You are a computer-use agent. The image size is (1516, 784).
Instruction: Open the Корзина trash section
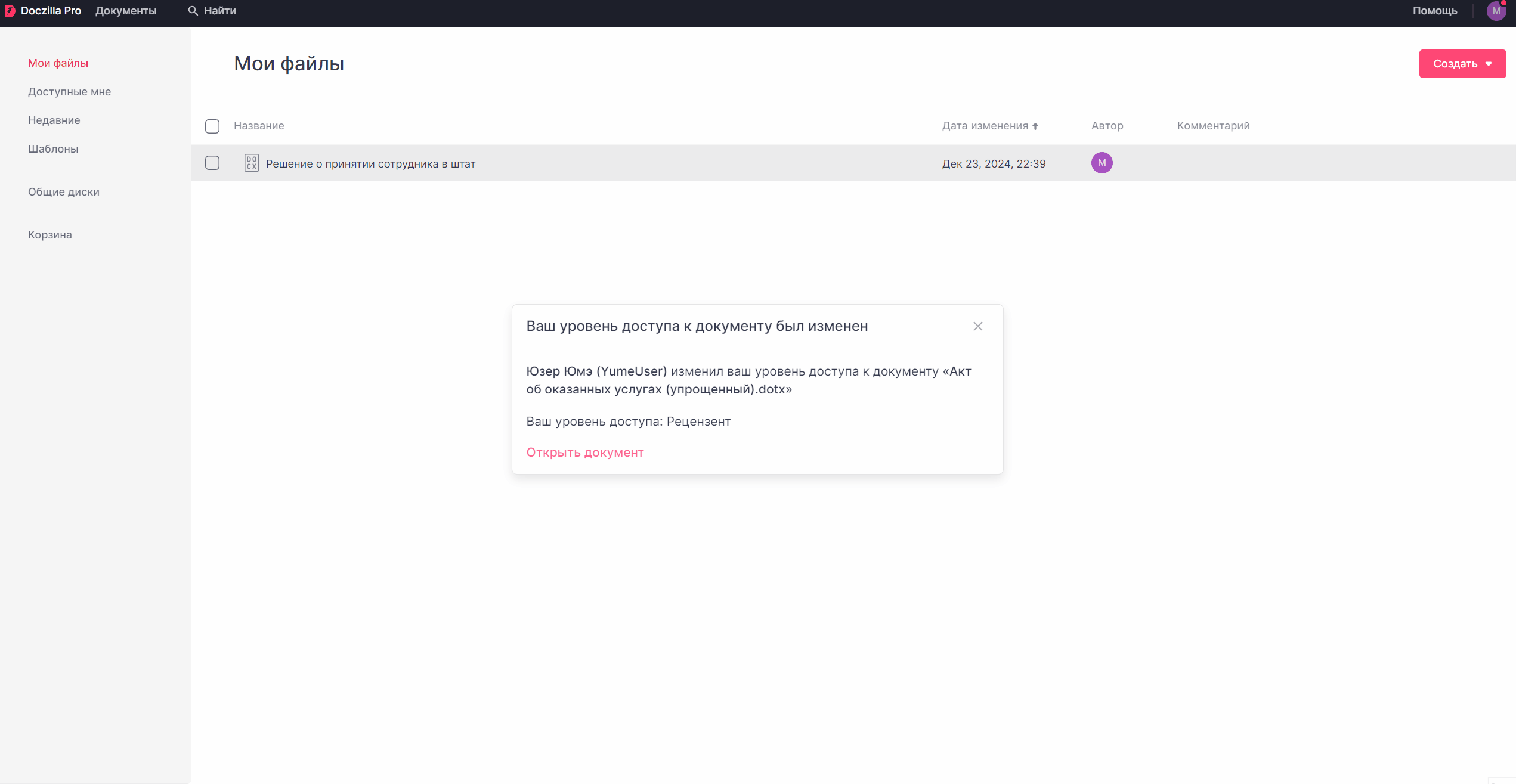click(49, 235)
